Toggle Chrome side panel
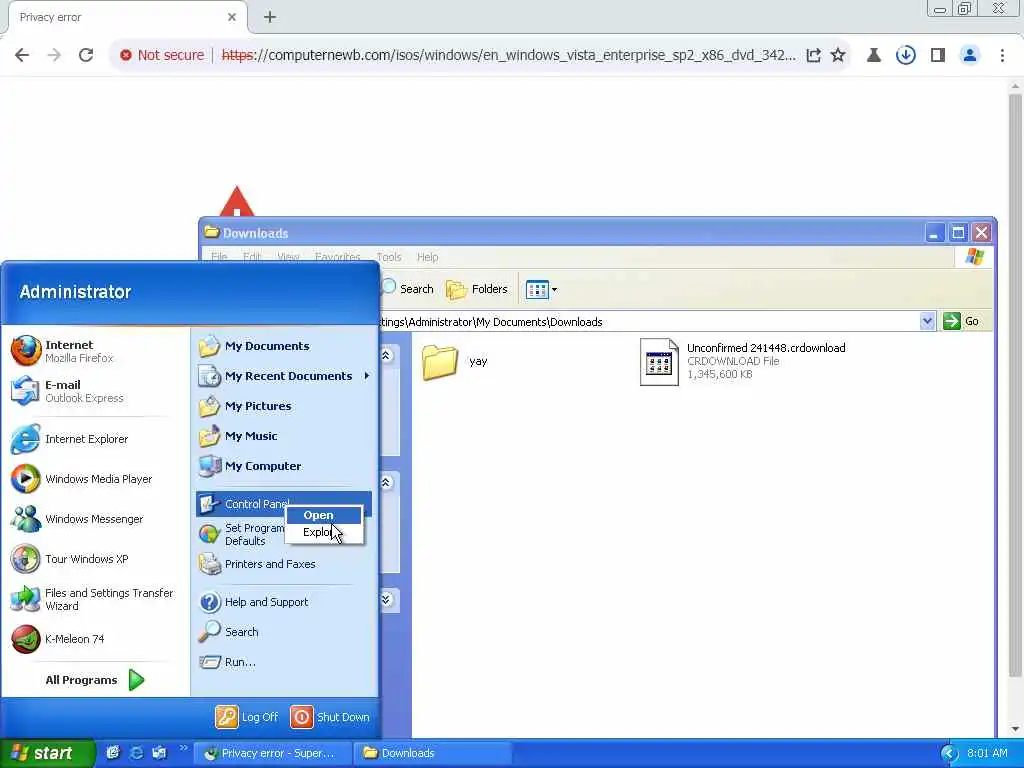This screenshot has width=1024, height=768. pyautogui.click(x=938, y=55)
